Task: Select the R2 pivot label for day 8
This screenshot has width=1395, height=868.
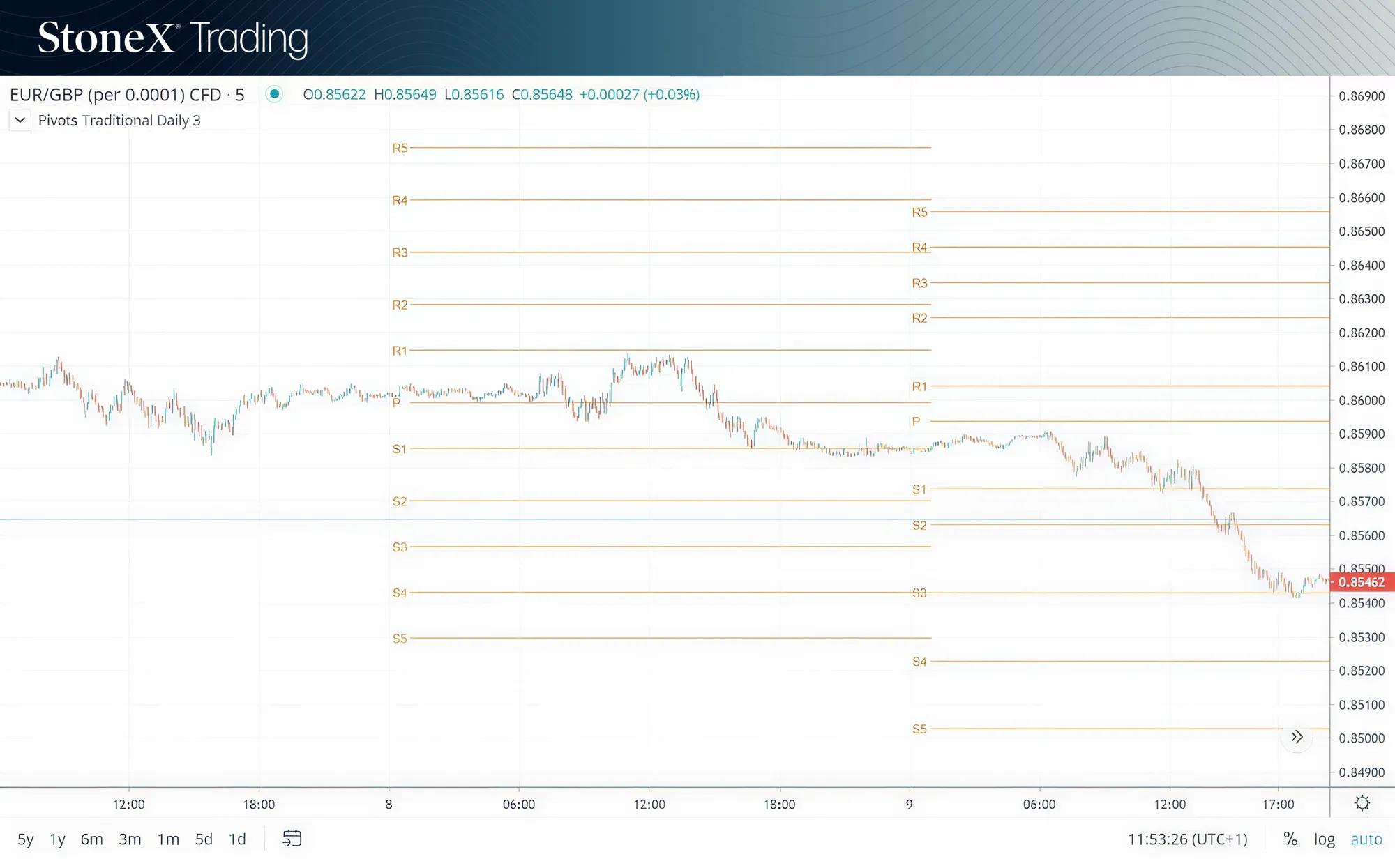Action: tap(400, 305)
